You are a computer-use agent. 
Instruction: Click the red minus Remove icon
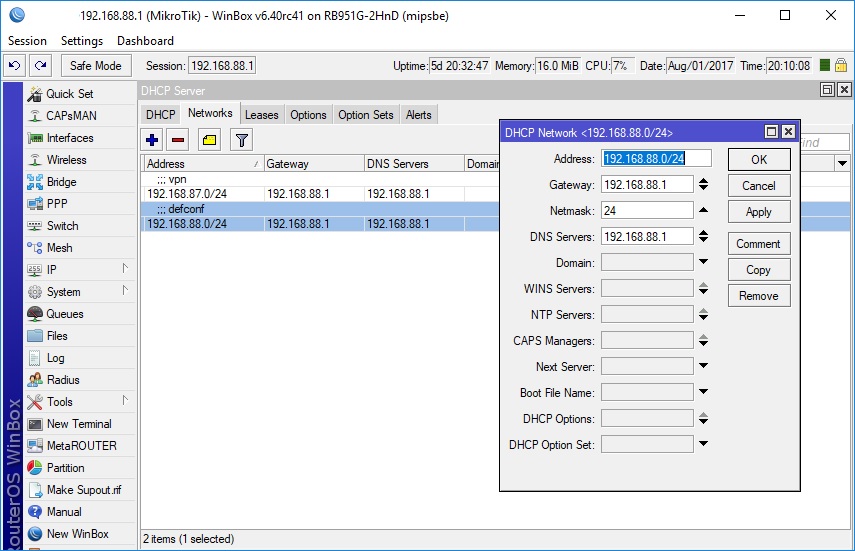point(177,140)
